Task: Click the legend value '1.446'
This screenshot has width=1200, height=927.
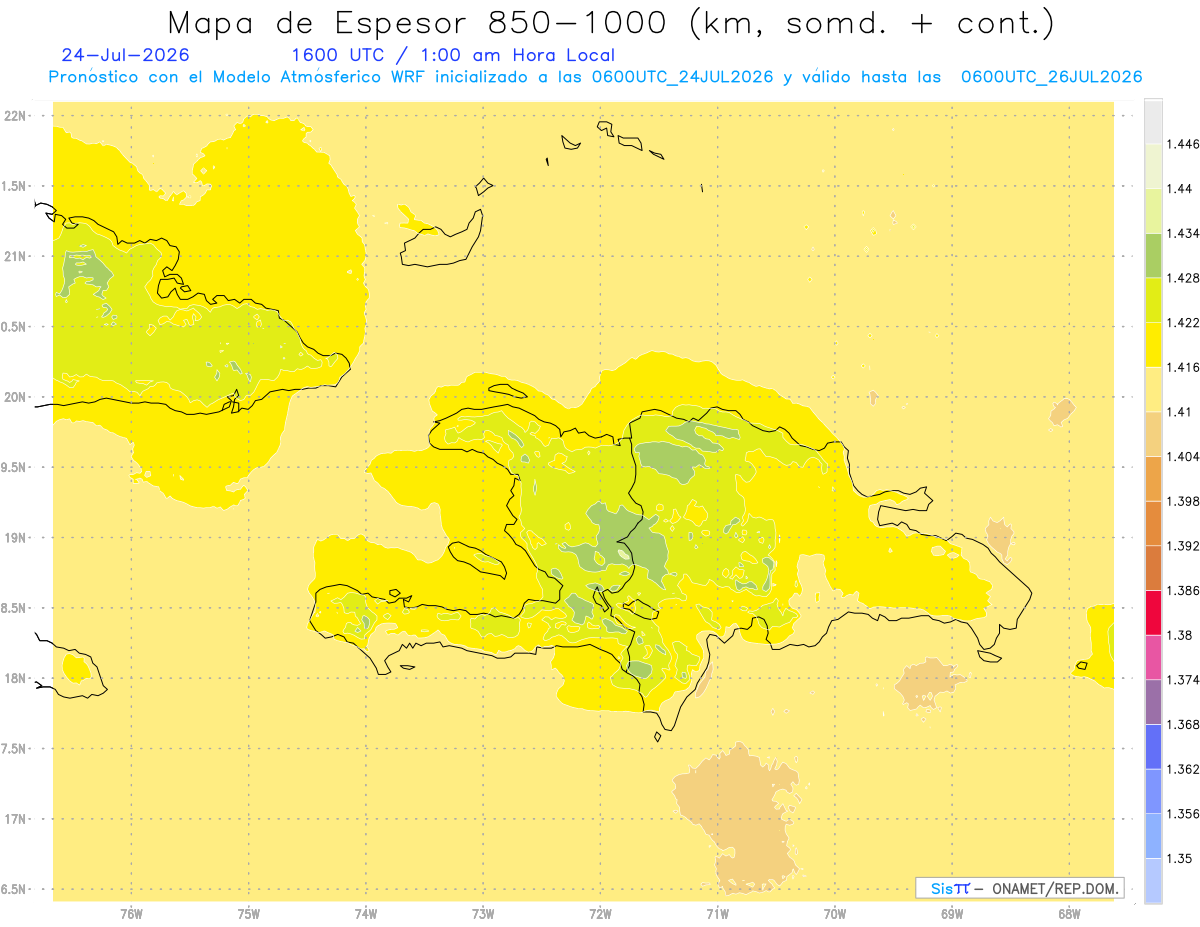Action: point(1183,144)
